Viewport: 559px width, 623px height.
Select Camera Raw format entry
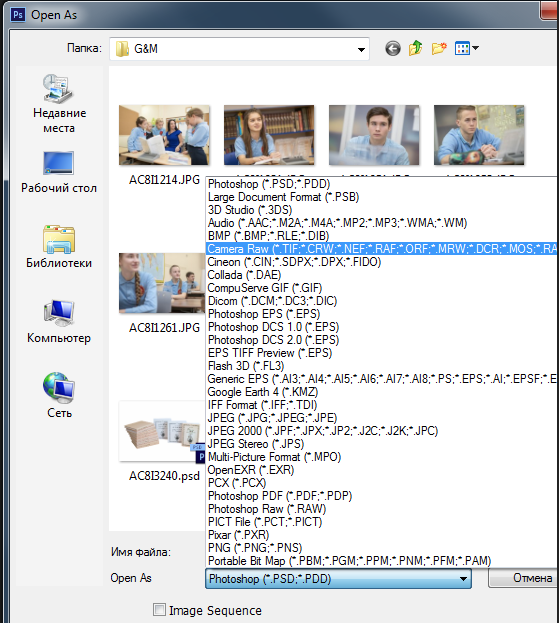coord(381,249)
